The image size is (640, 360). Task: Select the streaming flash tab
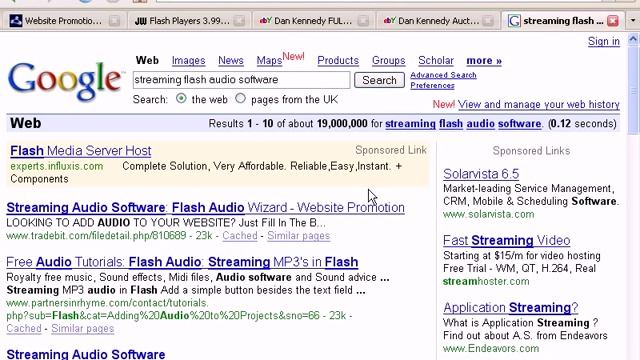pyautogui.click(x=562, y=21)
